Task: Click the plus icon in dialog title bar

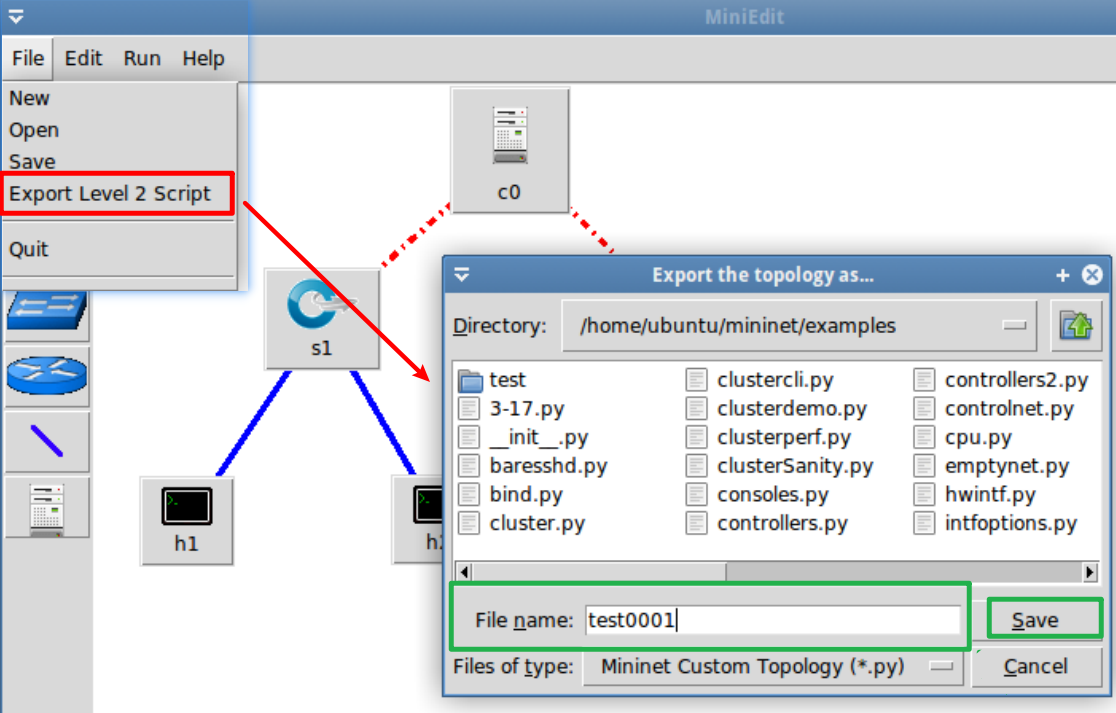Action: click(x=1063, y=275)
